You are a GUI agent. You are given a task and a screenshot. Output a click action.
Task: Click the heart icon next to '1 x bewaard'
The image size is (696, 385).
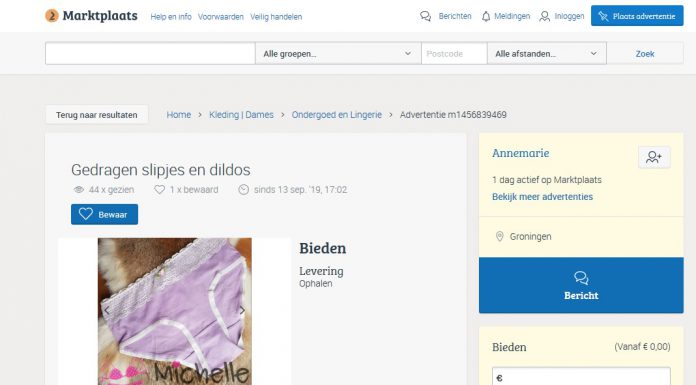[x=159, y=190]
